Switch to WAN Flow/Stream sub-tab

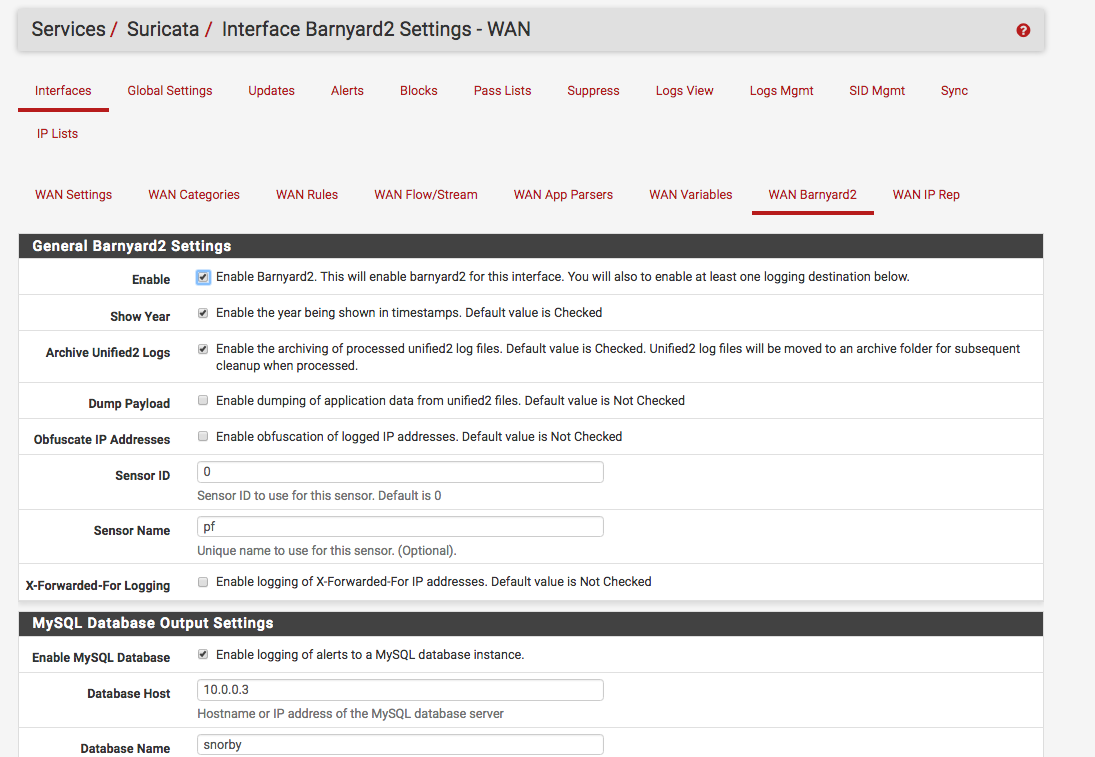(426, 195)
